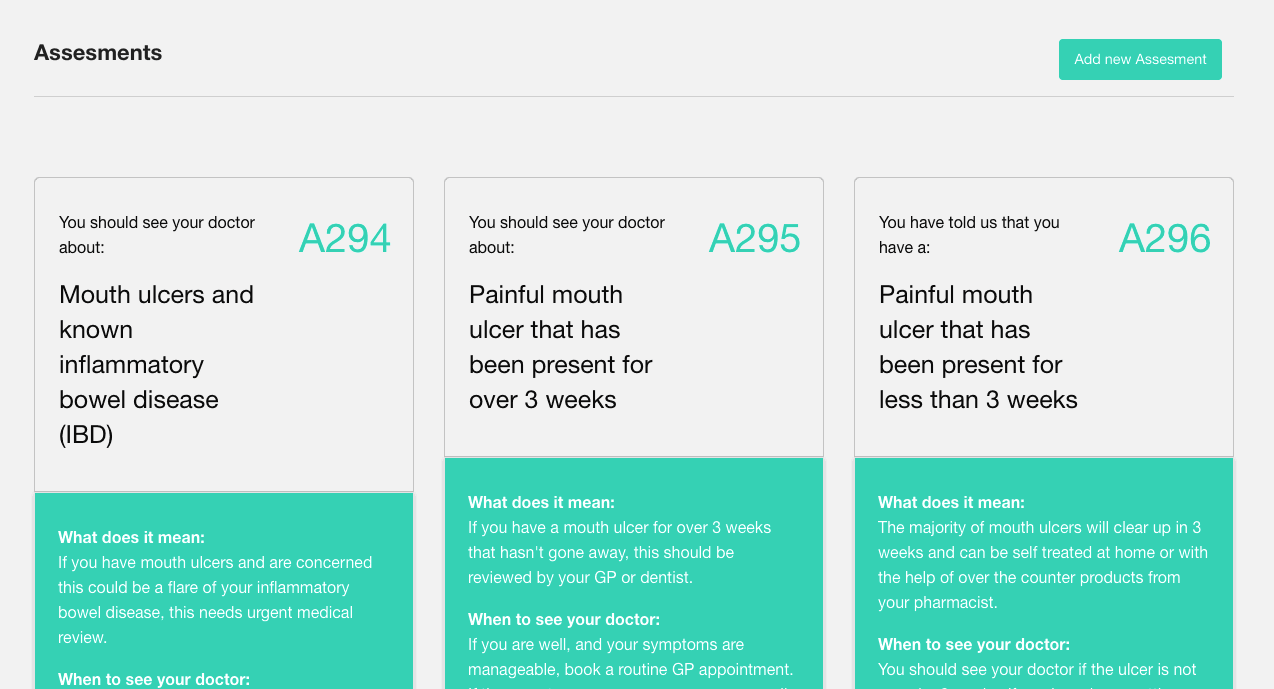Click 'What does it mean:' heading in A294 card
Viewport: 1274px width, 689px height.
tap(131, 537)
